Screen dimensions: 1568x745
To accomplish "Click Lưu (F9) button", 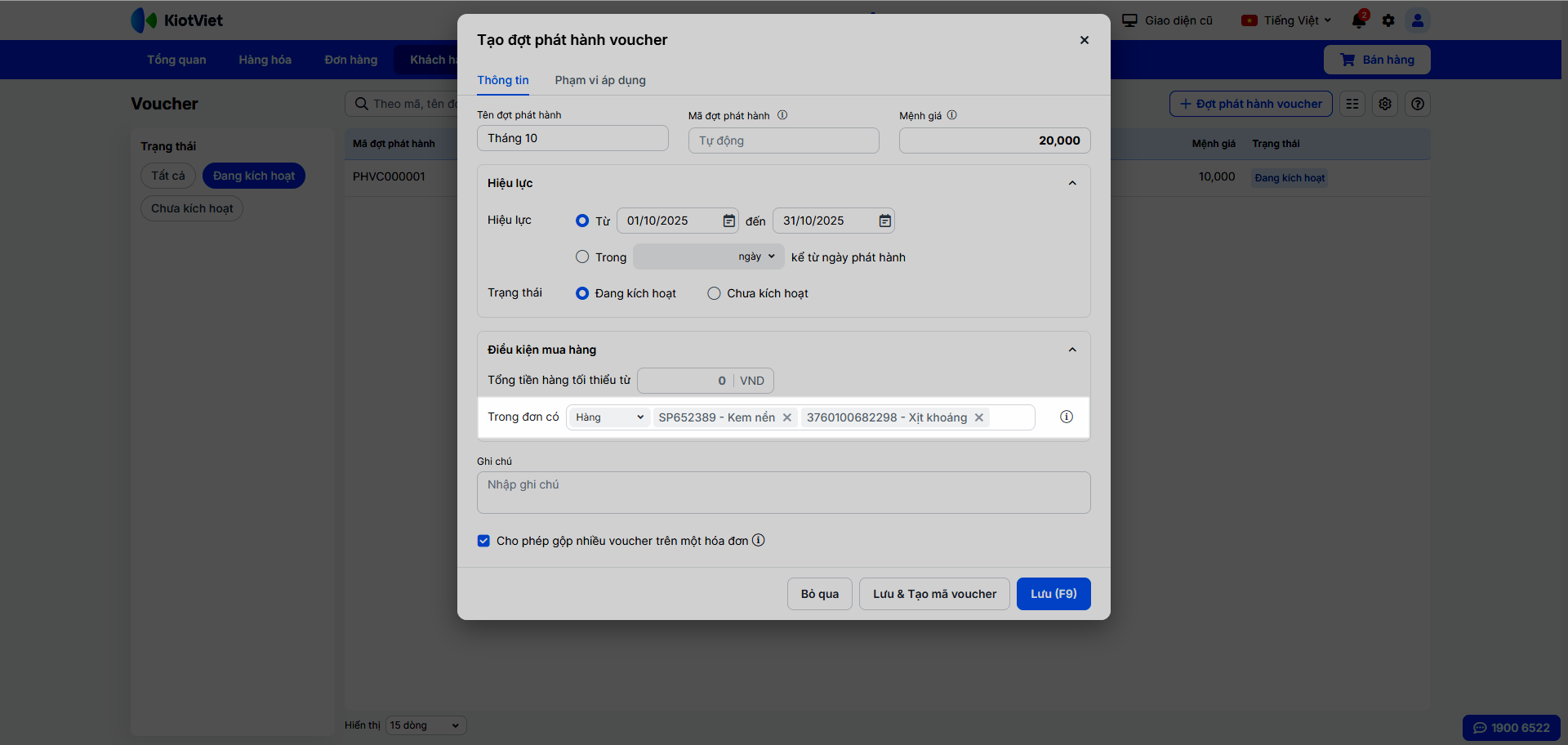I will coord(1053,594).
